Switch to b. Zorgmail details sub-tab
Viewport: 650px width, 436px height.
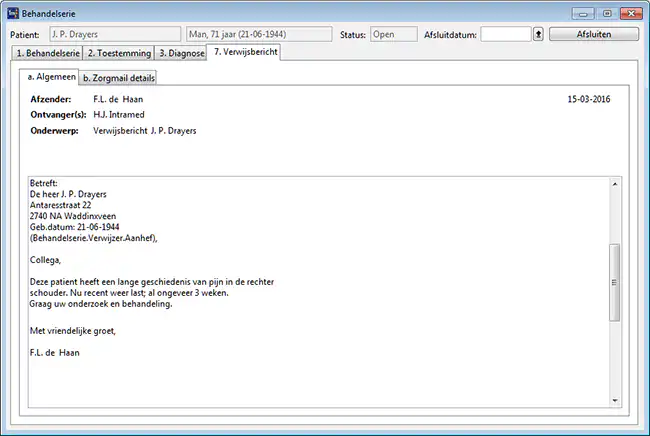(x=119, y=78)
